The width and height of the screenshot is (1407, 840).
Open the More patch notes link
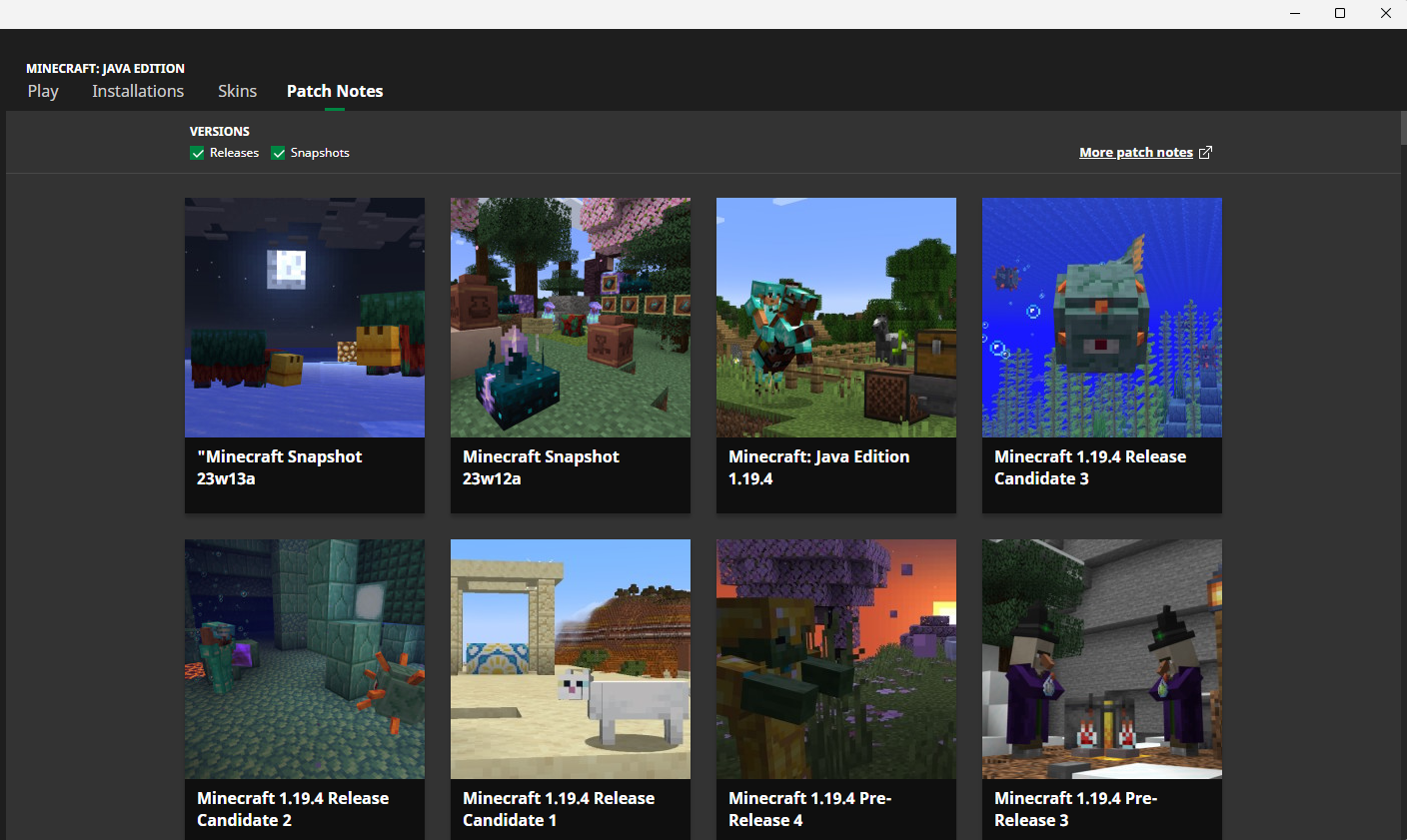click(1136, 153)
